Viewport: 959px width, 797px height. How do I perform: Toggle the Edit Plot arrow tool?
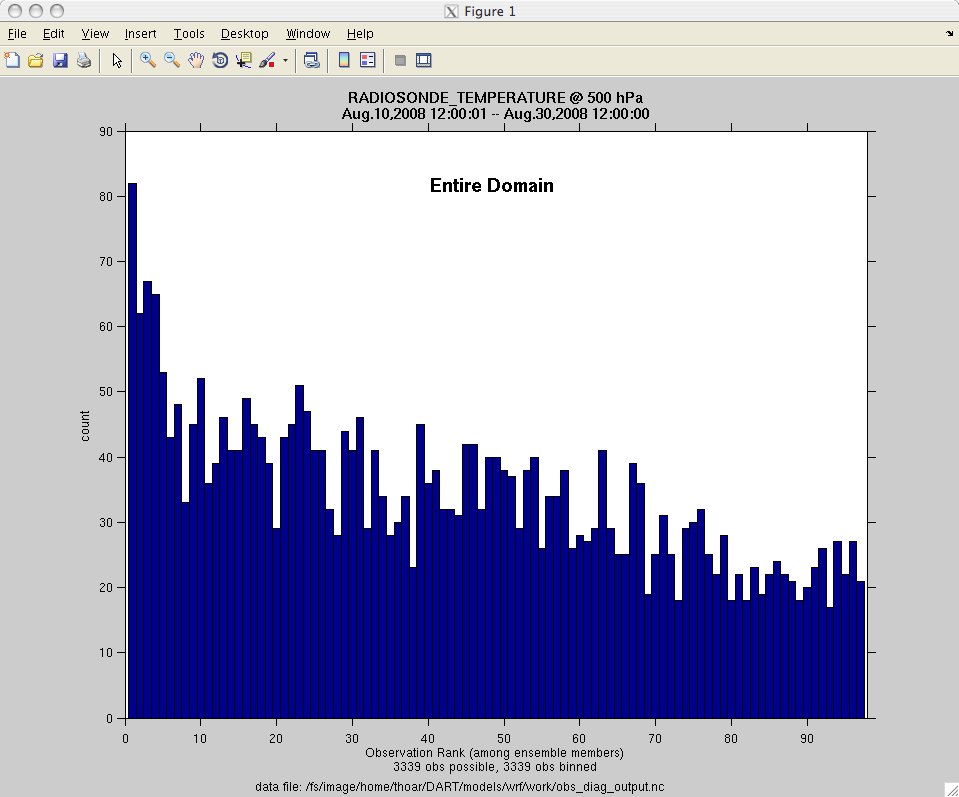point(117,60)
